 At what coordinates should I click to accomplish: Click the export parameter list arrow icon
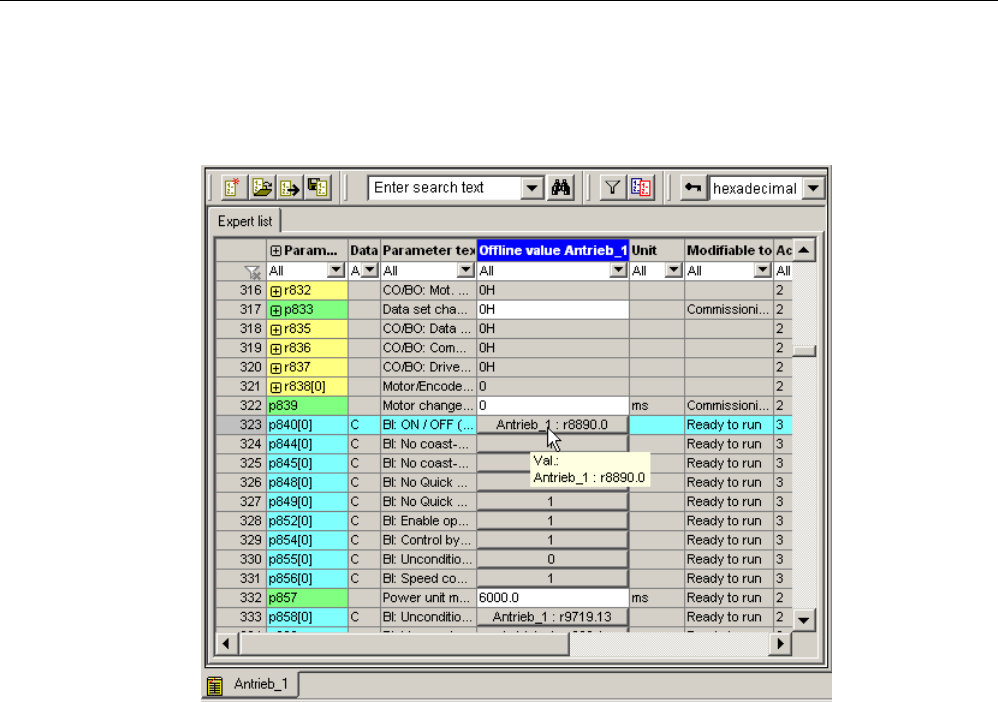tap(290, 188)
